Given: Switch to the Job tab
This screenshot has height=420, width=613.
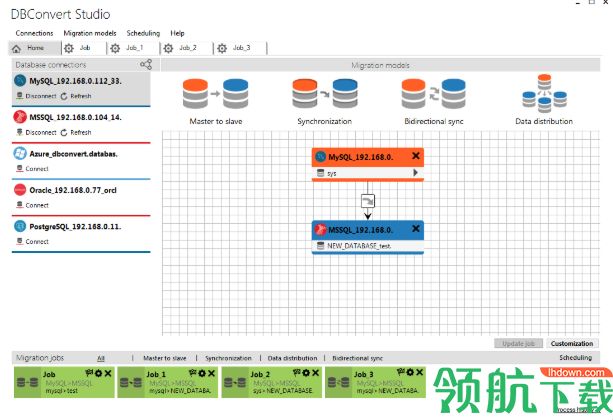Looking at the screenshot, I should pyautogui.click(x=84, y=48).
